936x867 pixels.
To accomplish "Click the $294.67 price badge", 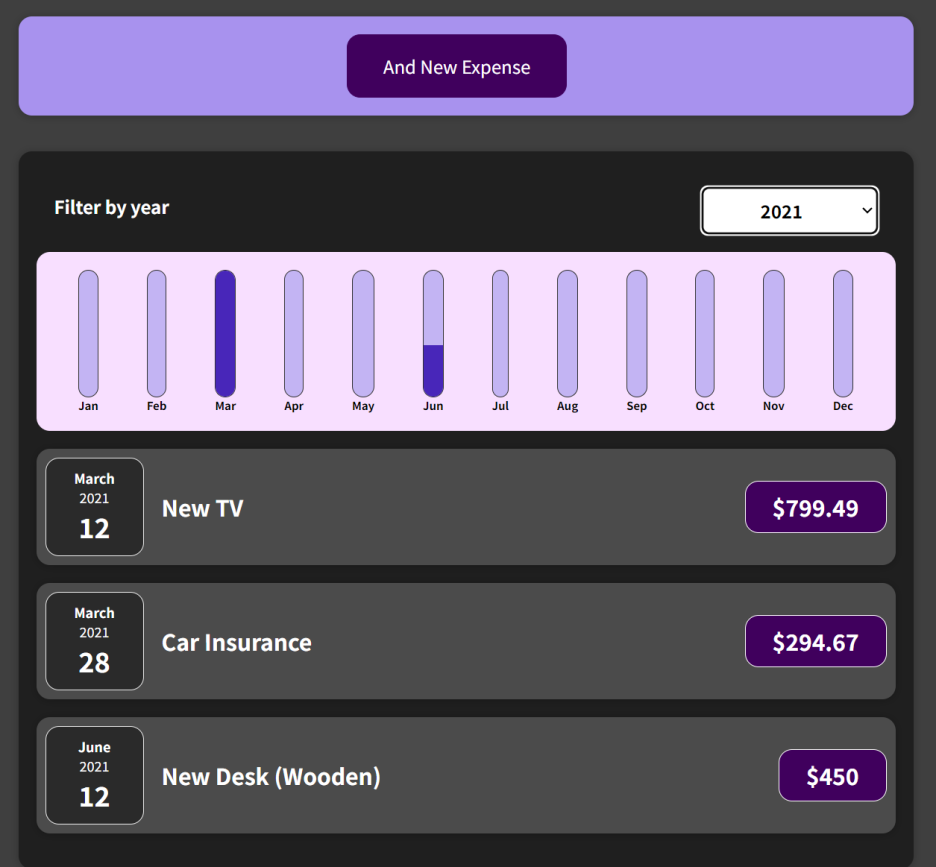I will pyautogui.click(x=815, y=641).
